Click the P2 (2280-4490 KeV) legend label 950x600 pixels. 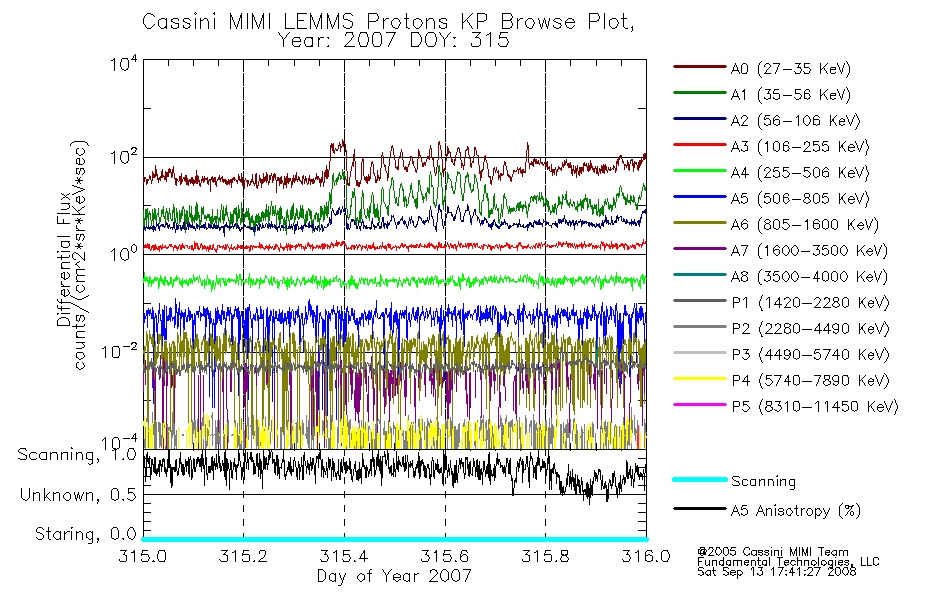[810, 329]
